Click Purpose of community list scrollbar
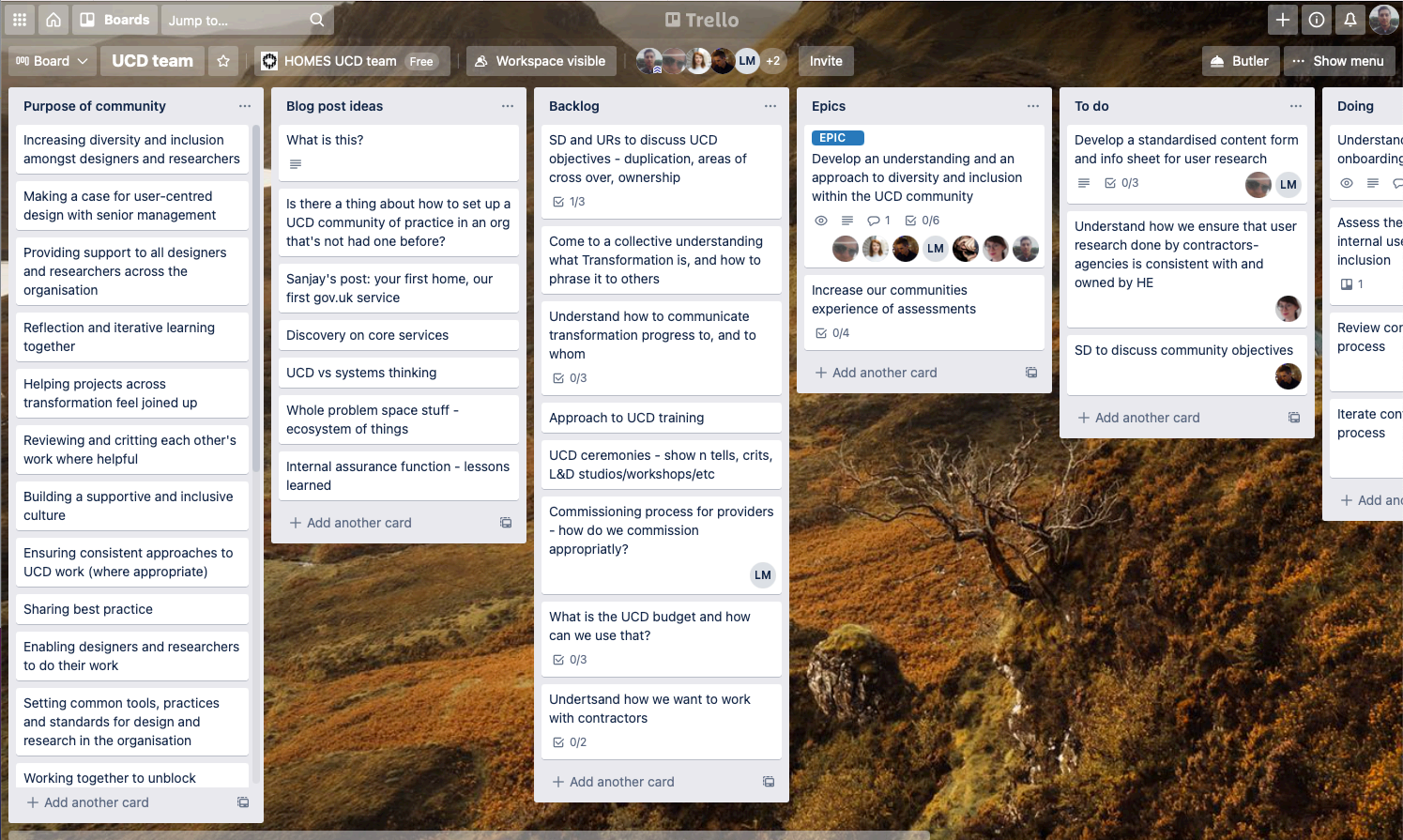This screenshot has width=1403, height=840. pos(256,298)
